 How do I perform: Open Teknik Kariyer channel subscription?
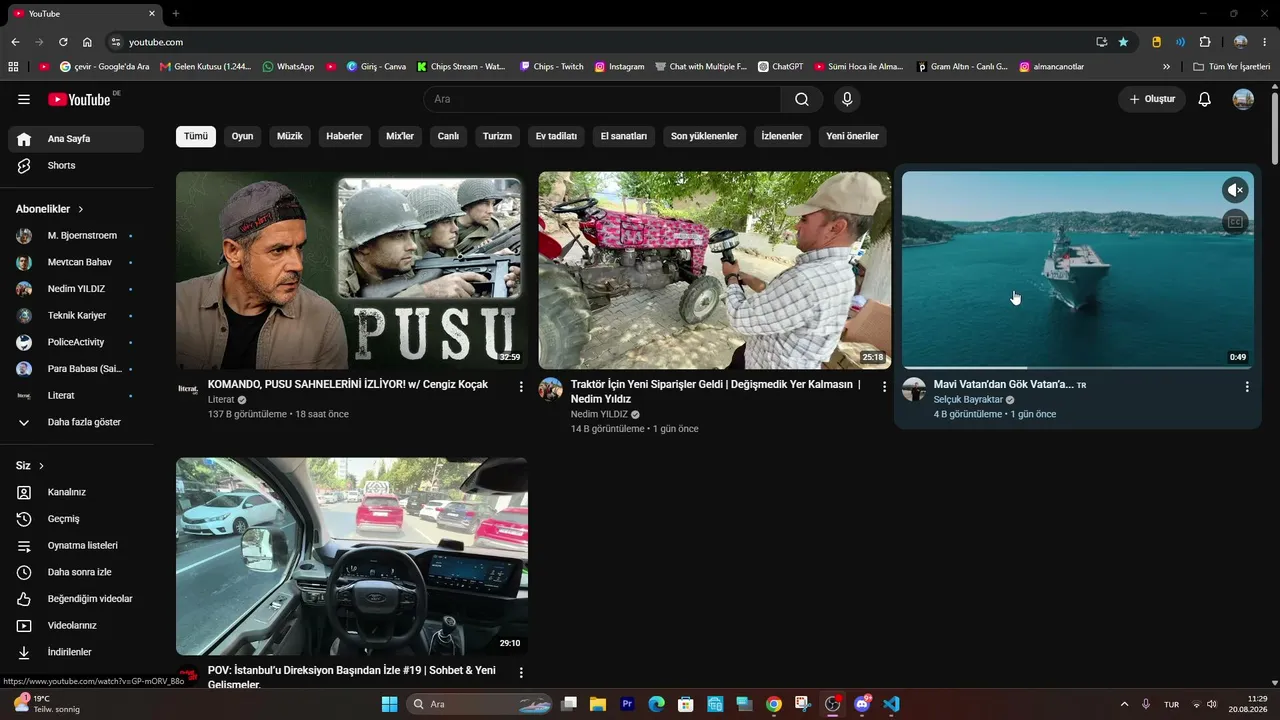point(76,316)
